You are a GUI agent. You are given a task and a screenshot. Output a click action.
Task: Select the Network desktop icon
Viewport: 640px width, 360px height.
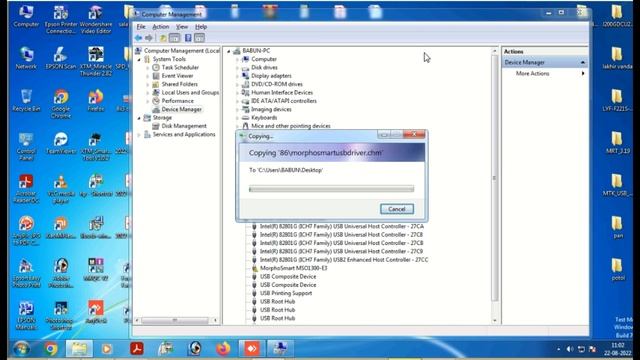coord(26,58)
